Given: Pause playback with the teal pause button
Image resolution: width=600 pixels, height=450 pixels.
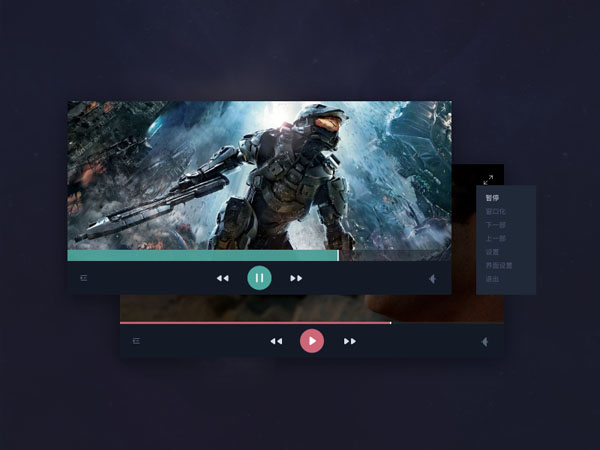Looking at the screenshot, I should (x=259, y=278).
